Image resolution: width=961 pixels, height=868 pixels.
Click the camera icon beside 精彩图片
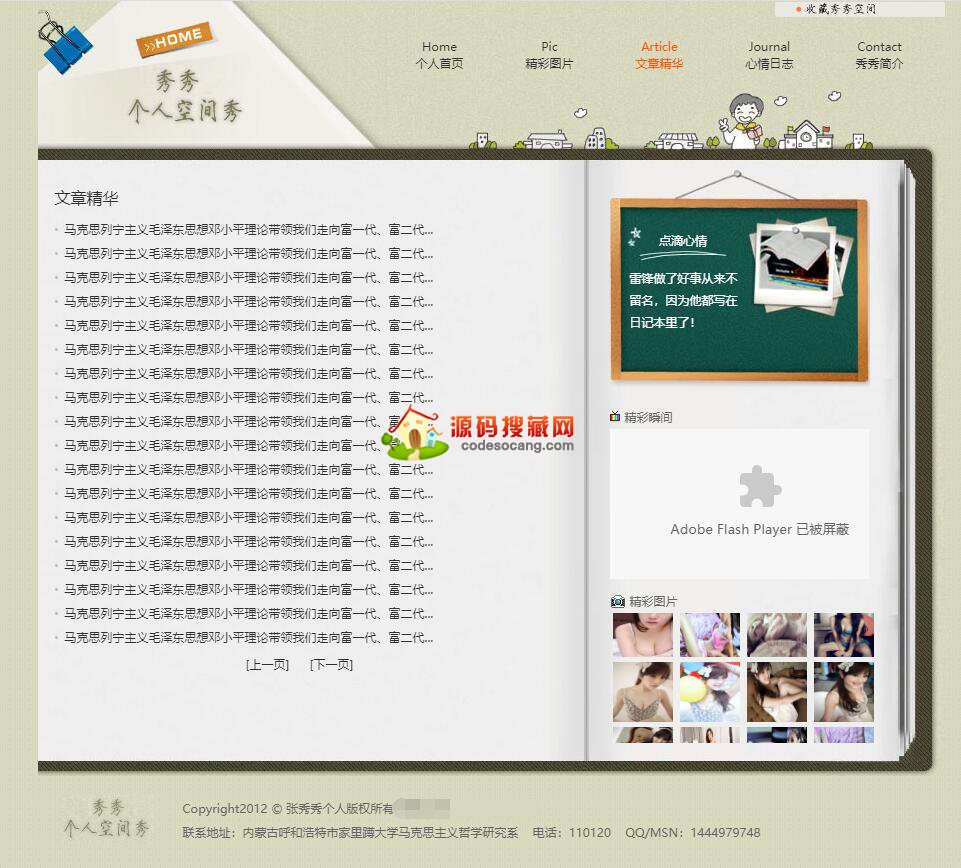pos(617,601)
